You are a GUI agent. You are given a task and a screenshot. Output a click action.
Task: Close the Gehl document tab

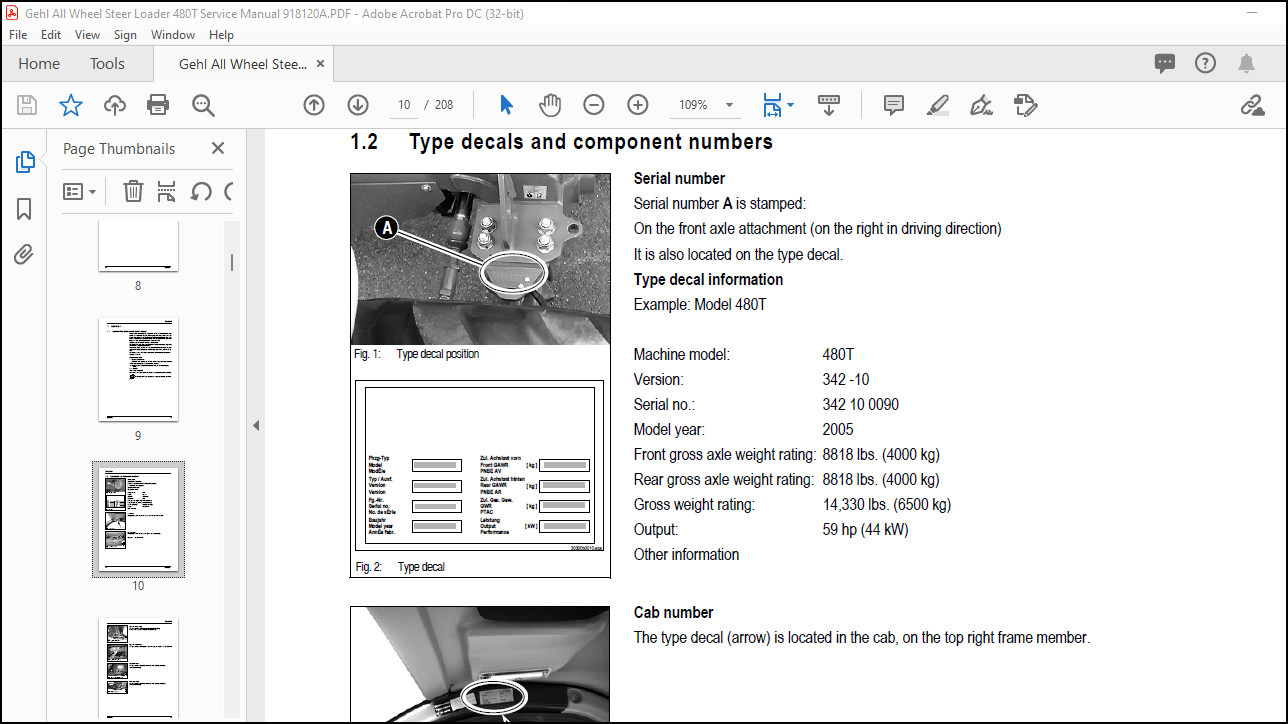point(320,64)
